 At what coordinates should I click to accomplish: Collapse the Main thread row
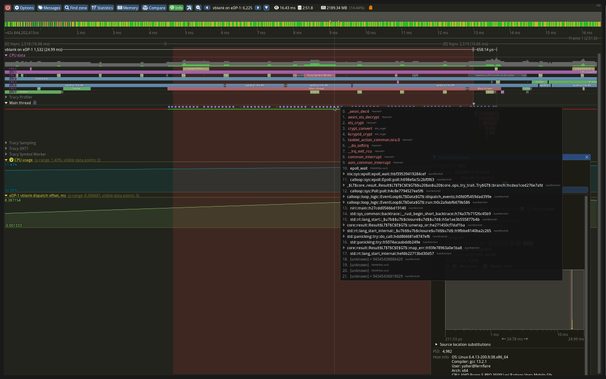pyautogui.click(x=6, y=103)
